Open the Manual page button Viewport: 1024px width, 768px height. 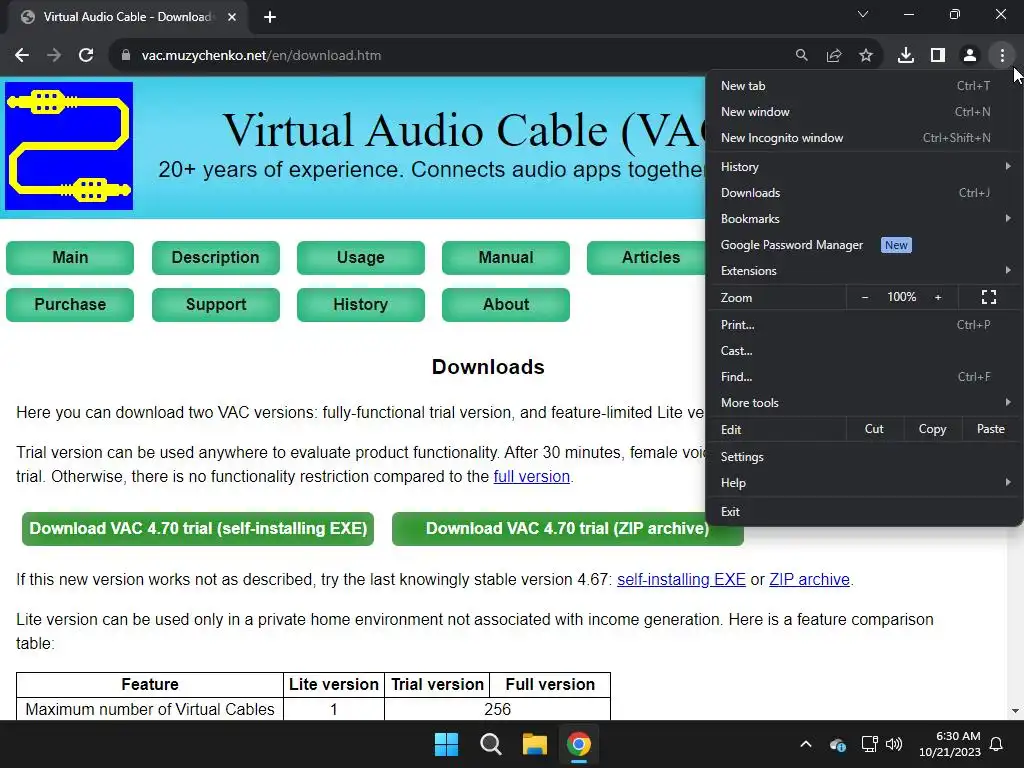[x=505, y=257]
